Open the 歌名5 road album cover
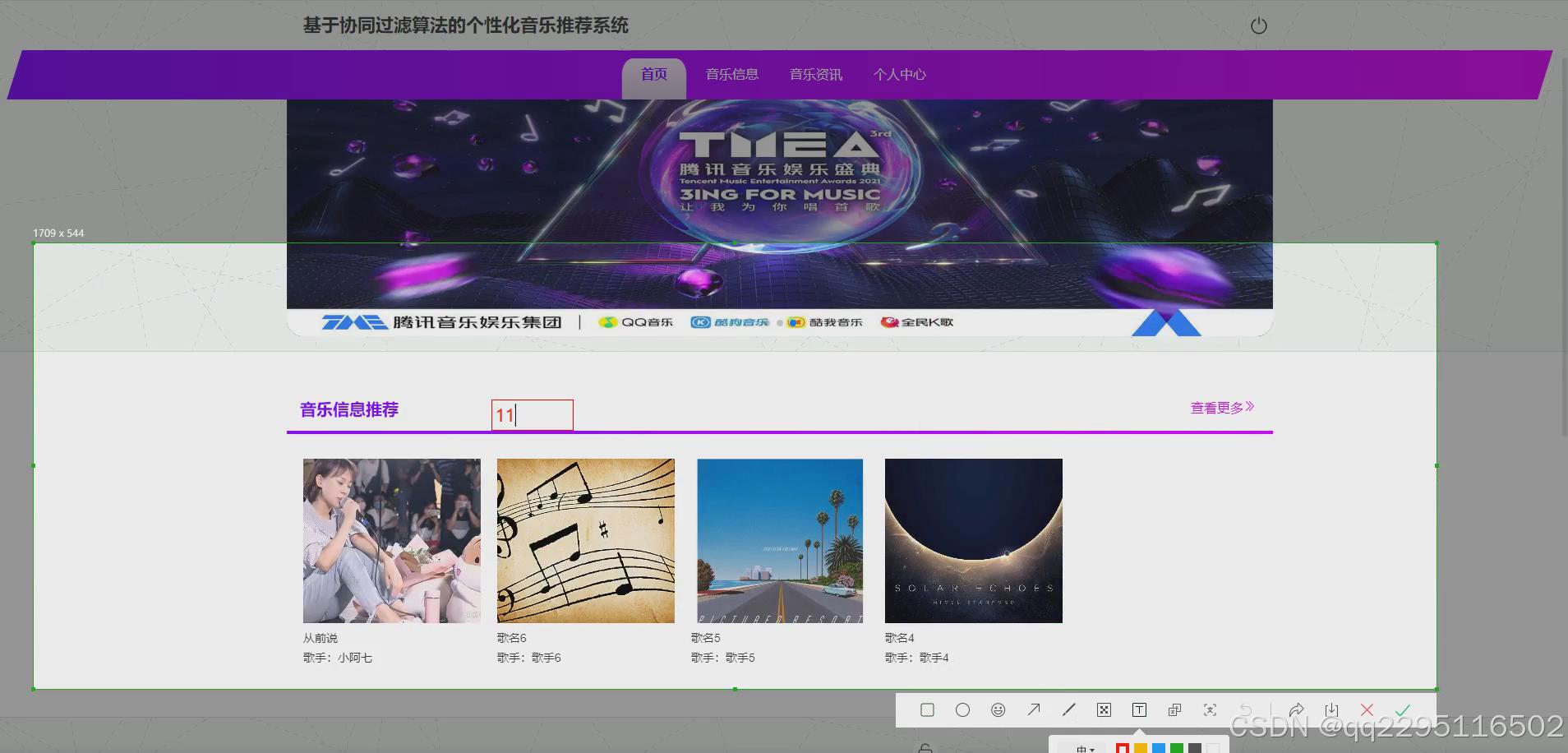This screenshot has width=1568, height=753. (780, 541)
